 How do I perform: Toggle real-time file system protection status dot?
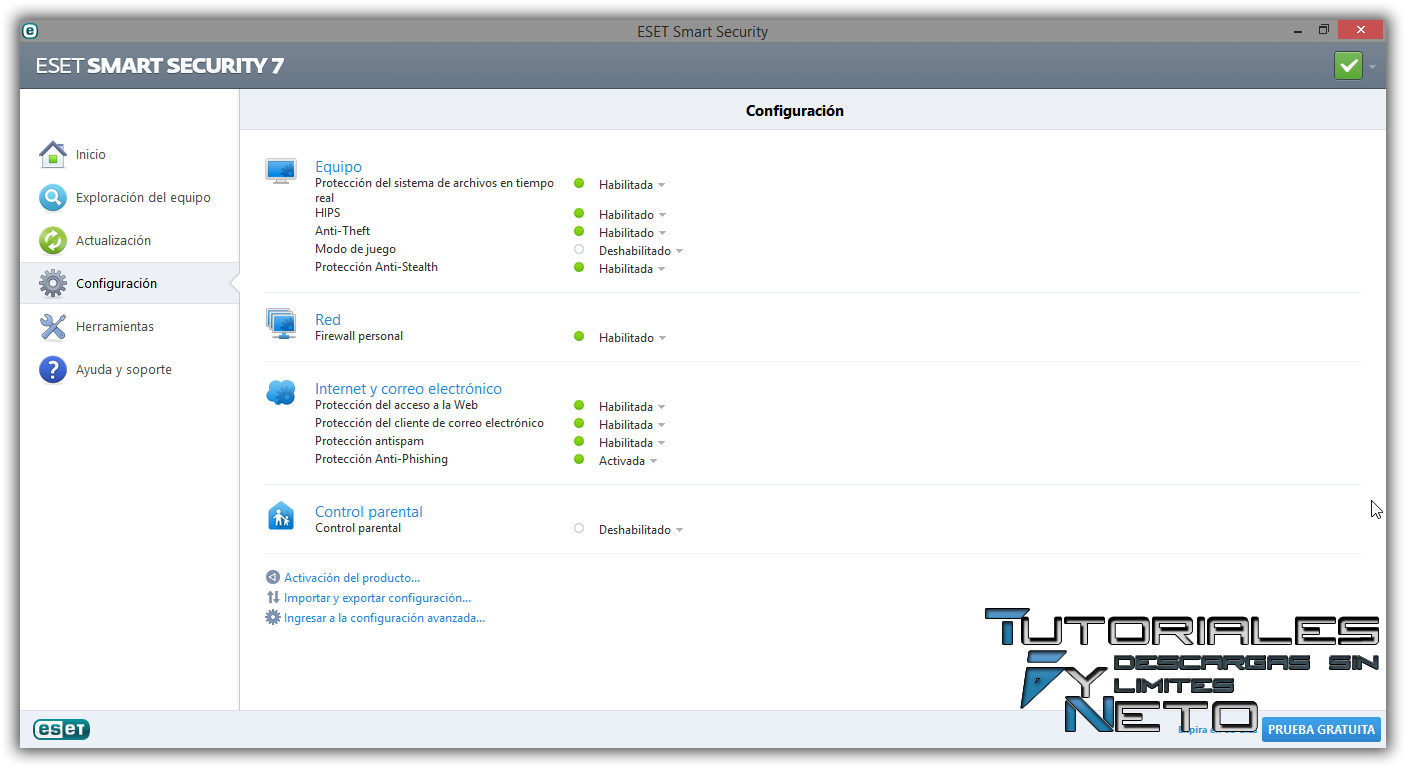[x=579, y=184]
